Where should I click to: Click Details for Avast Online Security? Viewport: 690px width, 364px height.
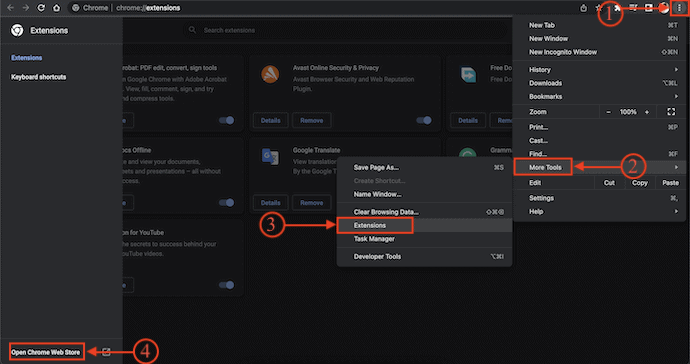(271, 120)
